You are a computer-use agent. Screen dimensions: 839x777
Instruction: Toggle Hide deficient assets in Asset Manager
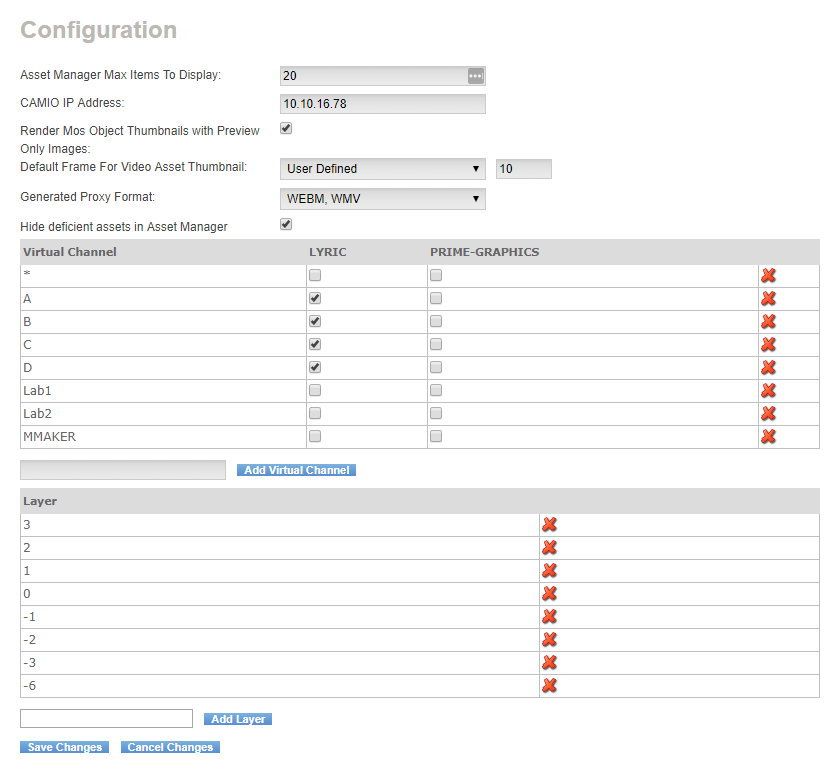(x=286, y=225)
